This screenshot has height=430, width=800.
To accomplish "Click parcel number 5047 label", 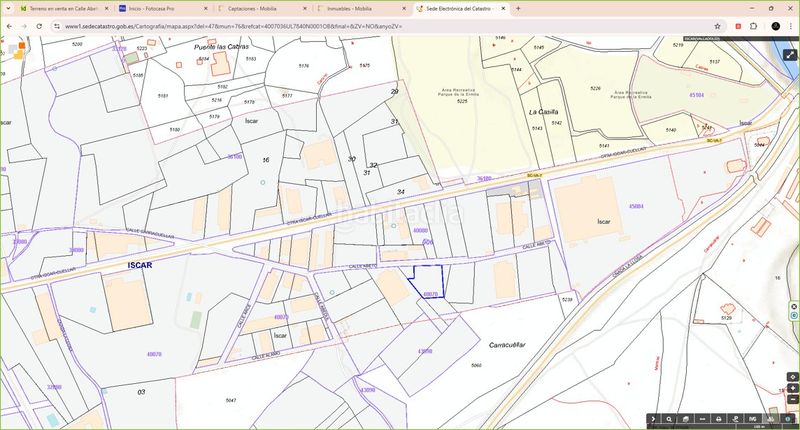I will pyautogui.click(x=231, y=400).
